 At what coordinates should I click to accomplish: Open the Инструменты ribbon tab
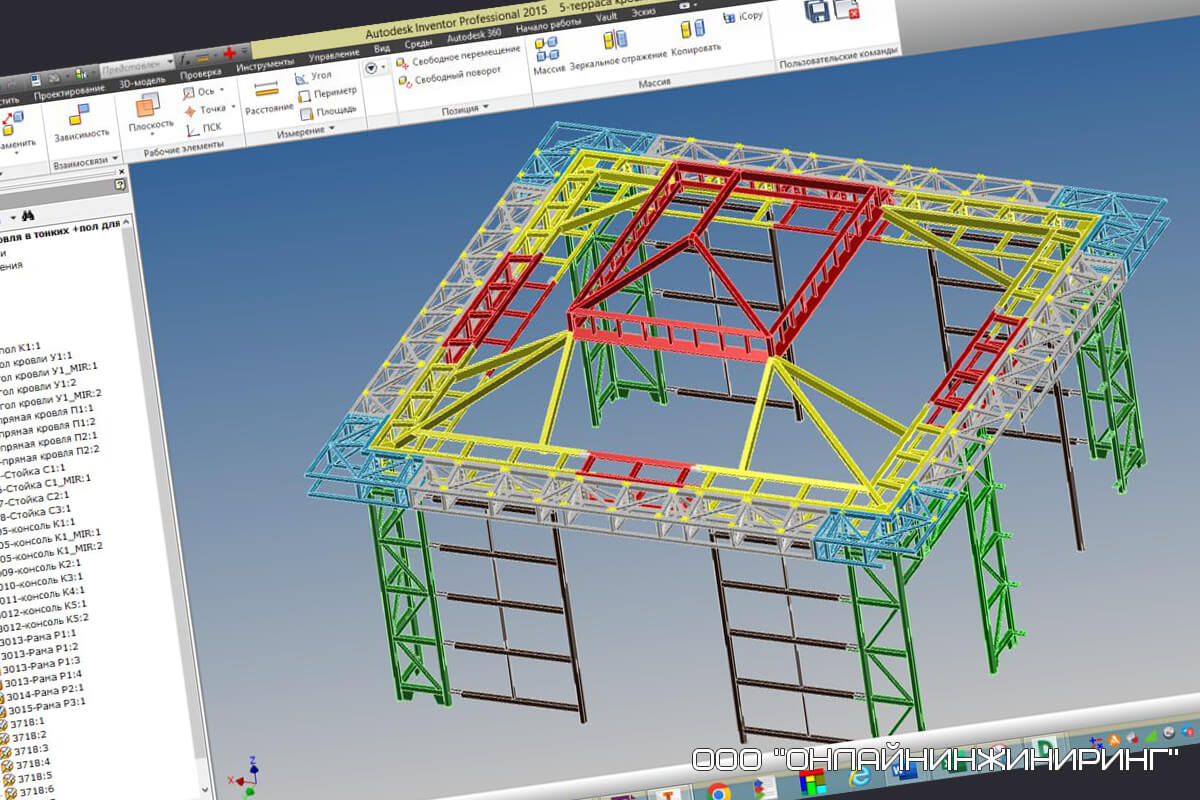pos(266,66)
